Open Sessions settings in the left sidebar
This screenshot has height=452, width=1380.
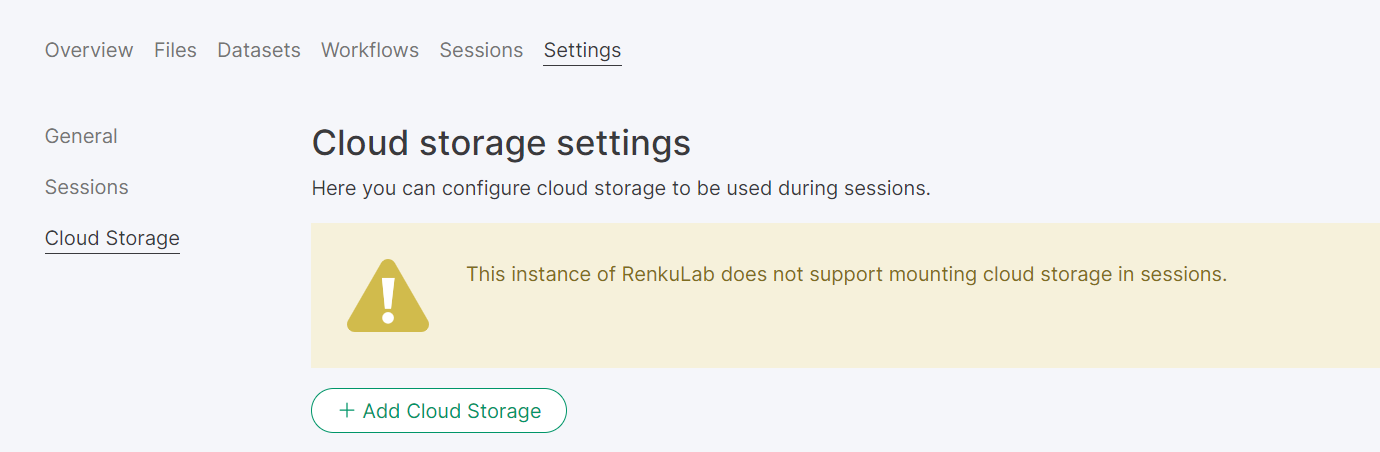(86, 187)
